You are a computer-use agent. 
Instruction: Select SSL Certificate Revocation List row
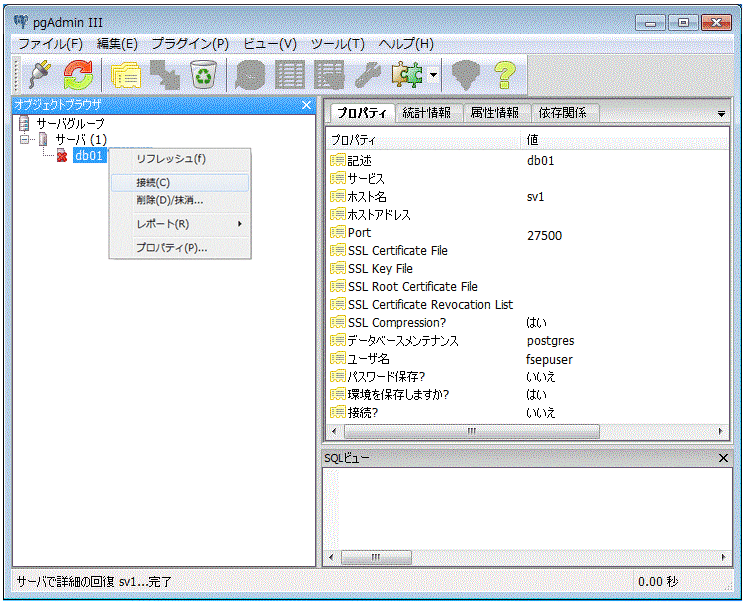pos(528,305)
